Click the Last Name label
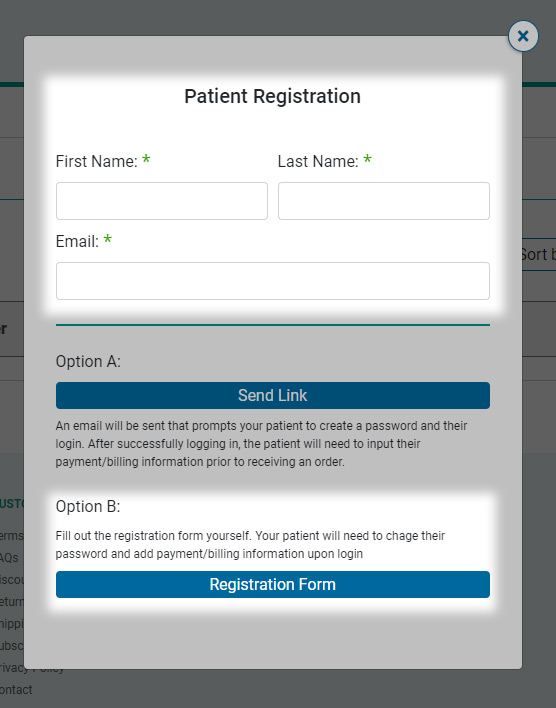556x708 pixels. click(318, 161)
